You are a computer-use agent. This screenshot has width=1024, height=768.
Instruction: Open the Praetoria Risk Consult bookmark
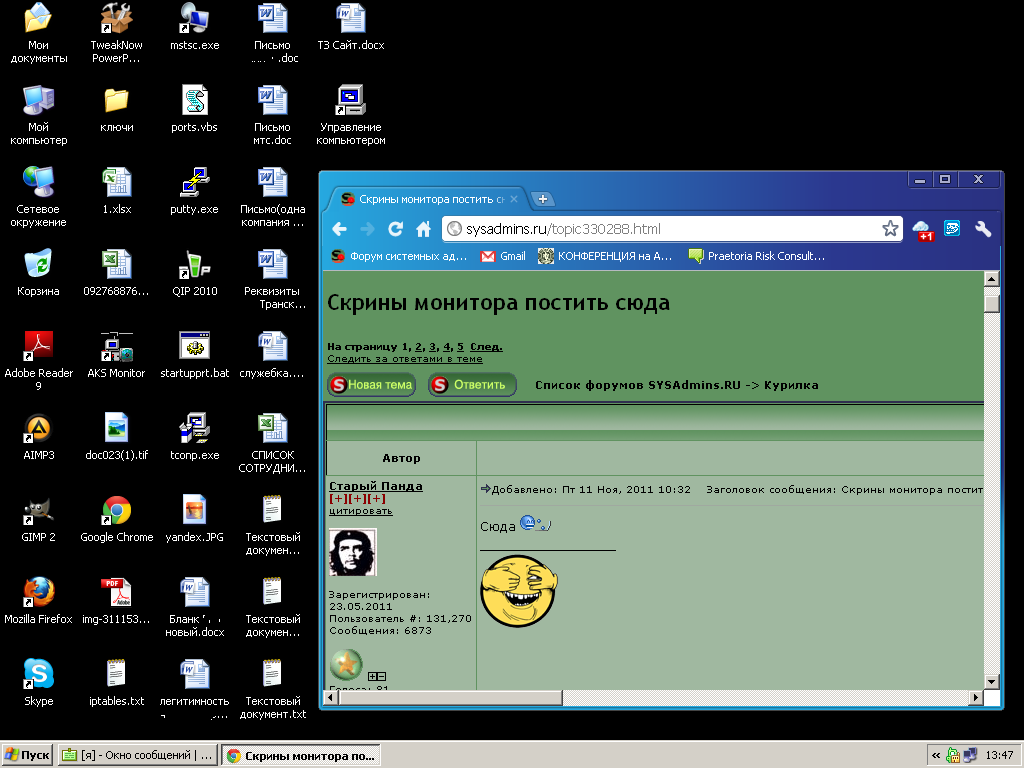point(757,256)
